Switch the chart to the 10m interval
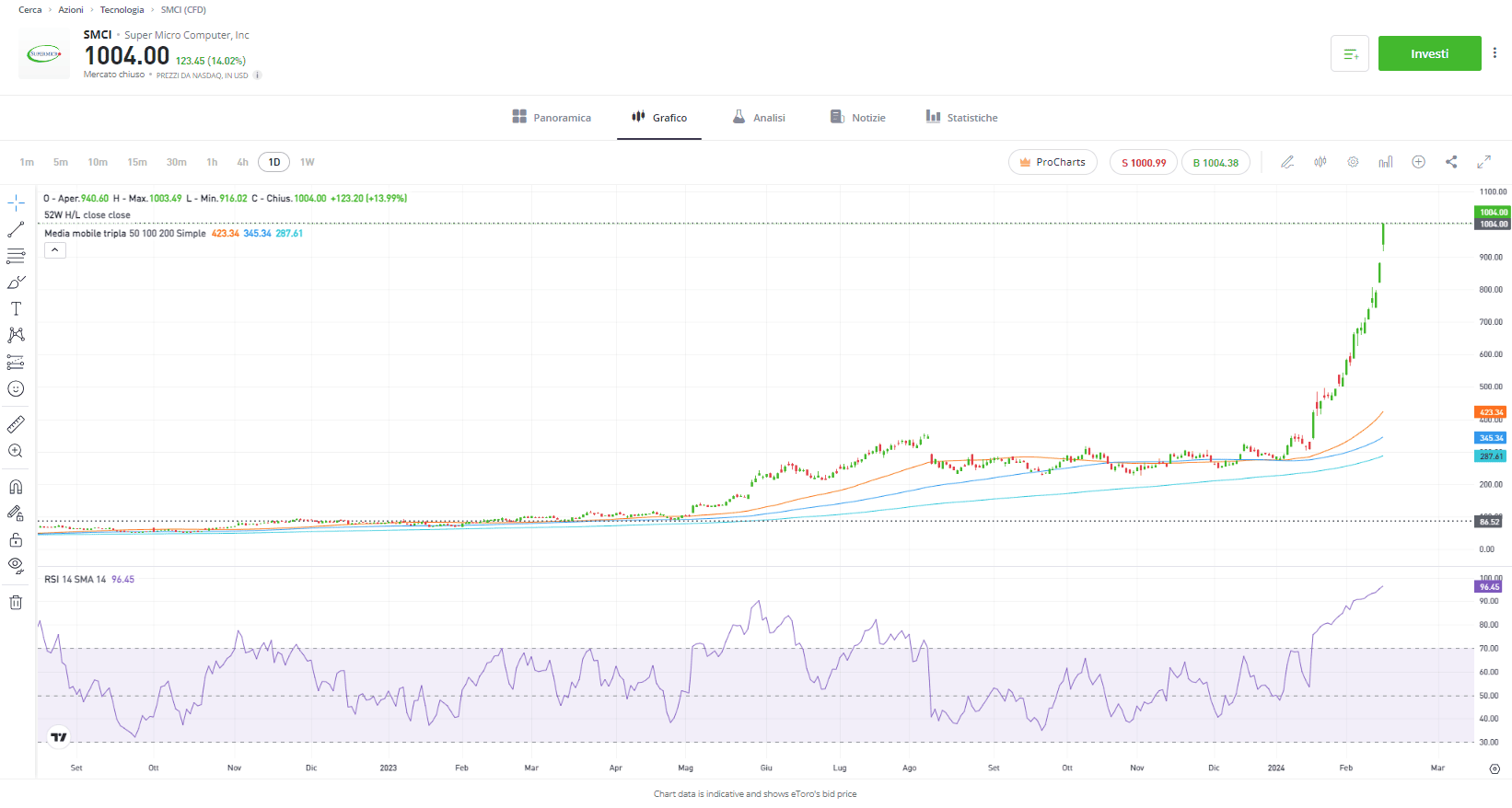Image resolution: width=1512 pixels, height=808 pixels. 98,162
